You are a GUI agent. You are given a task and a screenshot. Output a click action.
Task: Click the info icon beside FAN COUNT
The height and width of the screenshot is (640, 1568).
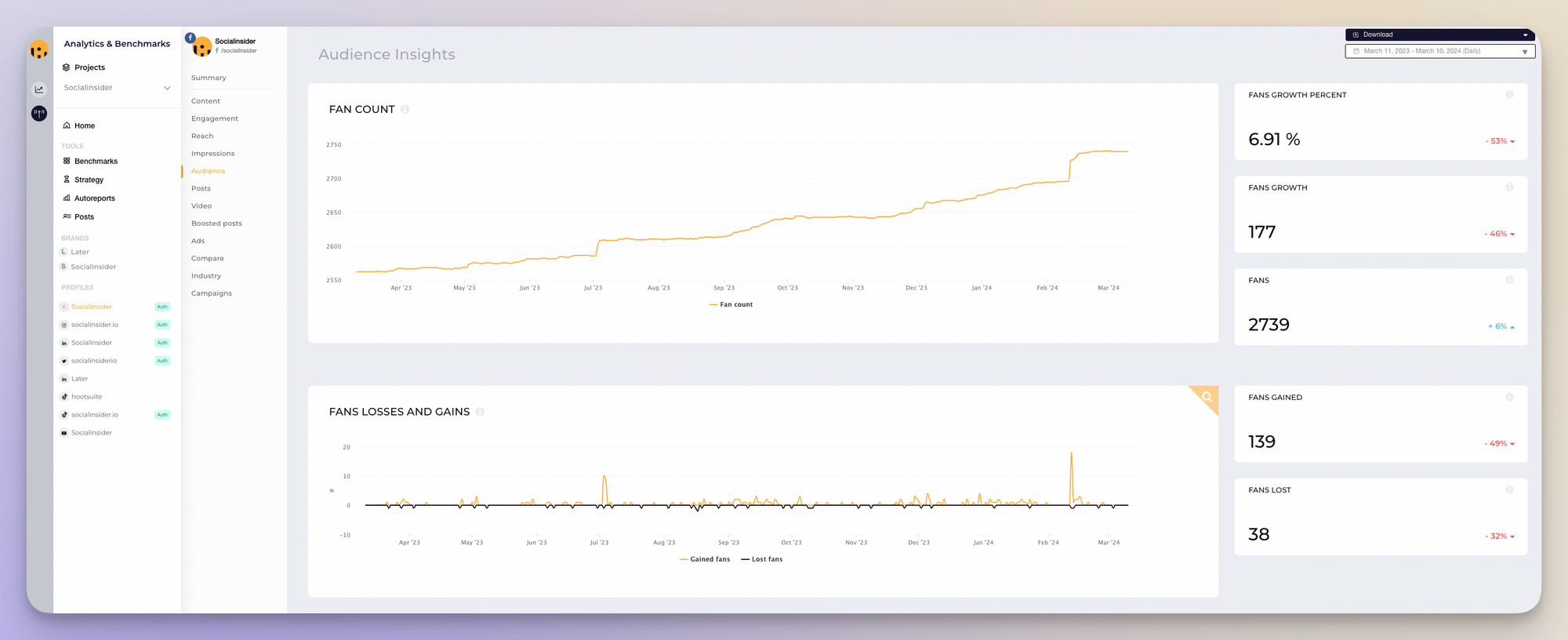(x=405, y=109)
